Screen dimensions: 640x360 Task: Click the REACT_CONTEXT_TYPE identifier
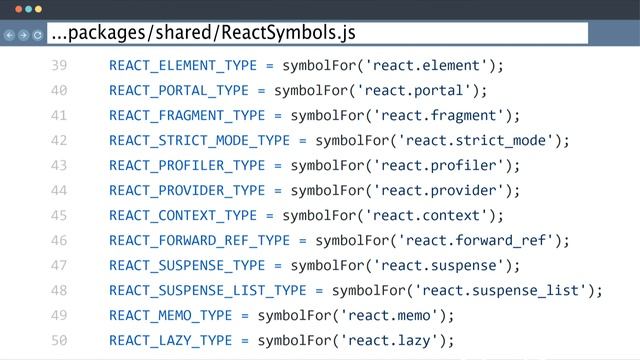pyautogui.click(x=183, y=216)
